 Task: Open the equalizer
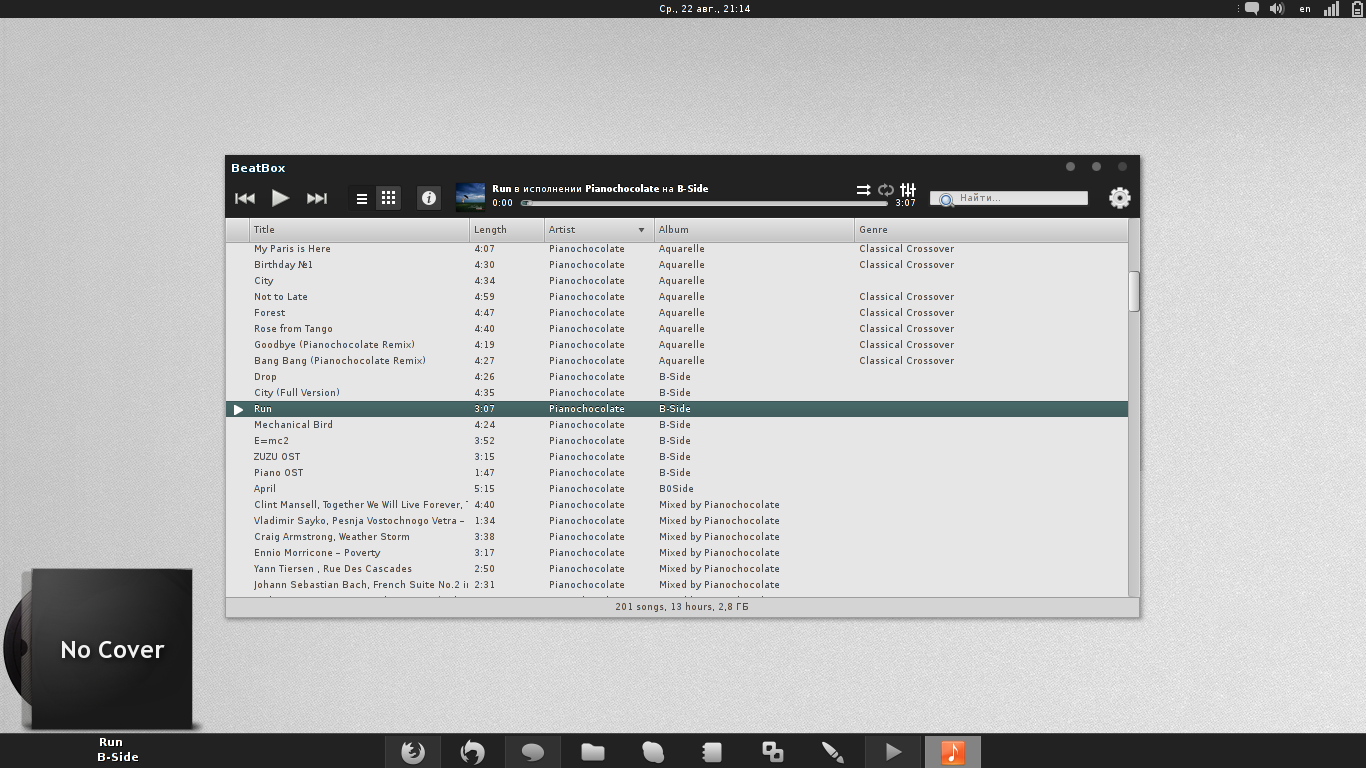(908, 189)
